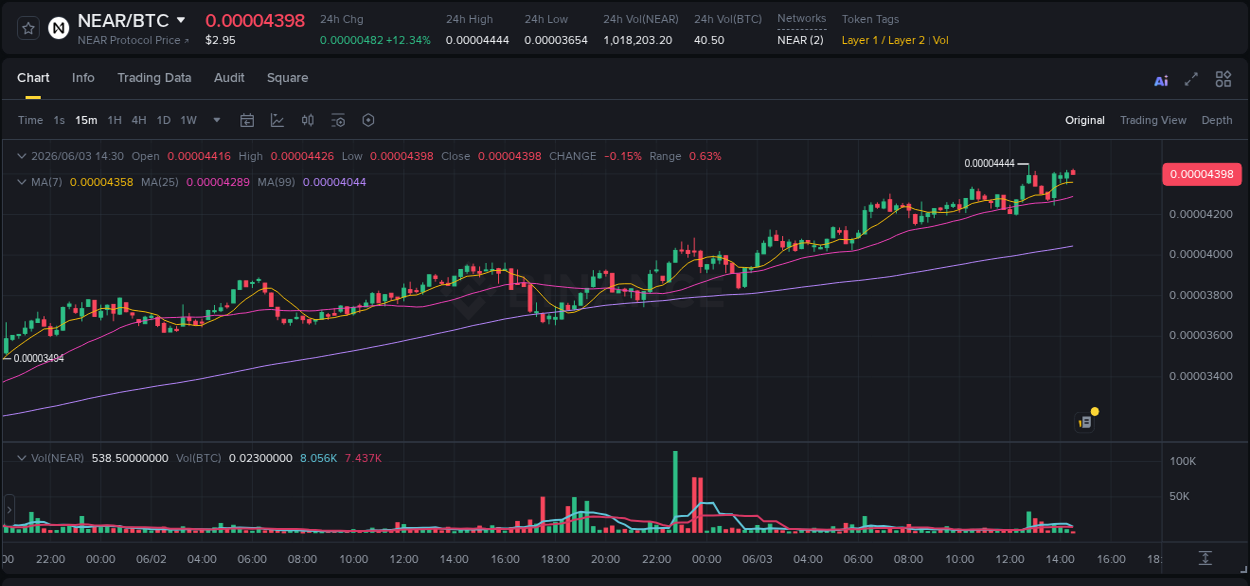Open the Audit tab
The width and height of the screenshot is (1250, 586).
click(x=229, y=78)
